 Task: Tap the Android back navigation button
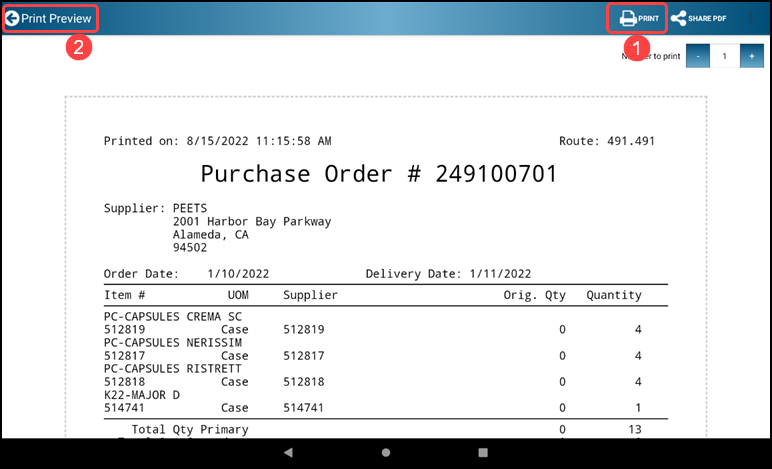pos(289,453)
